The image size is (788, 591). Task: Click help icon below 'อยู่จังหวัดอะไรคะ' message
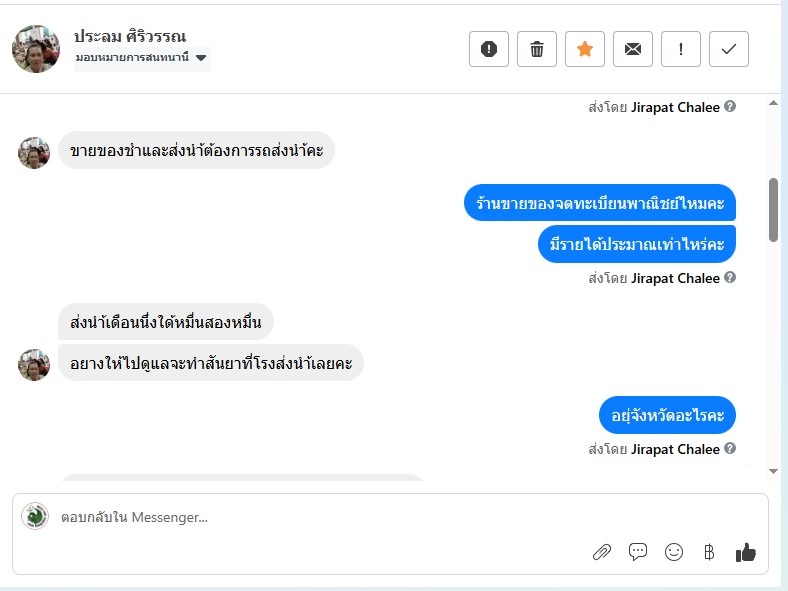730,449
